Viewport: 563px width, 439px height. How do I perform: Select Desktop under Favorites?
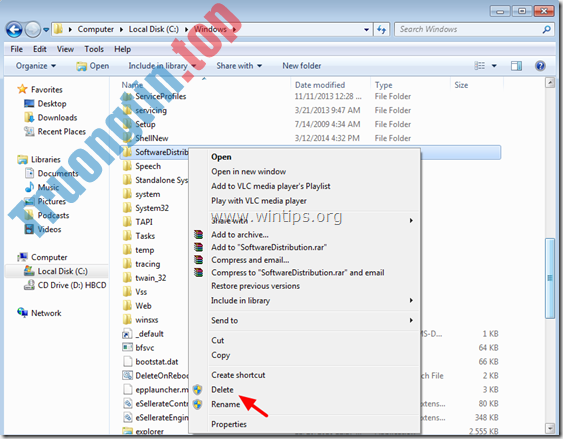[x=45, y=104]
